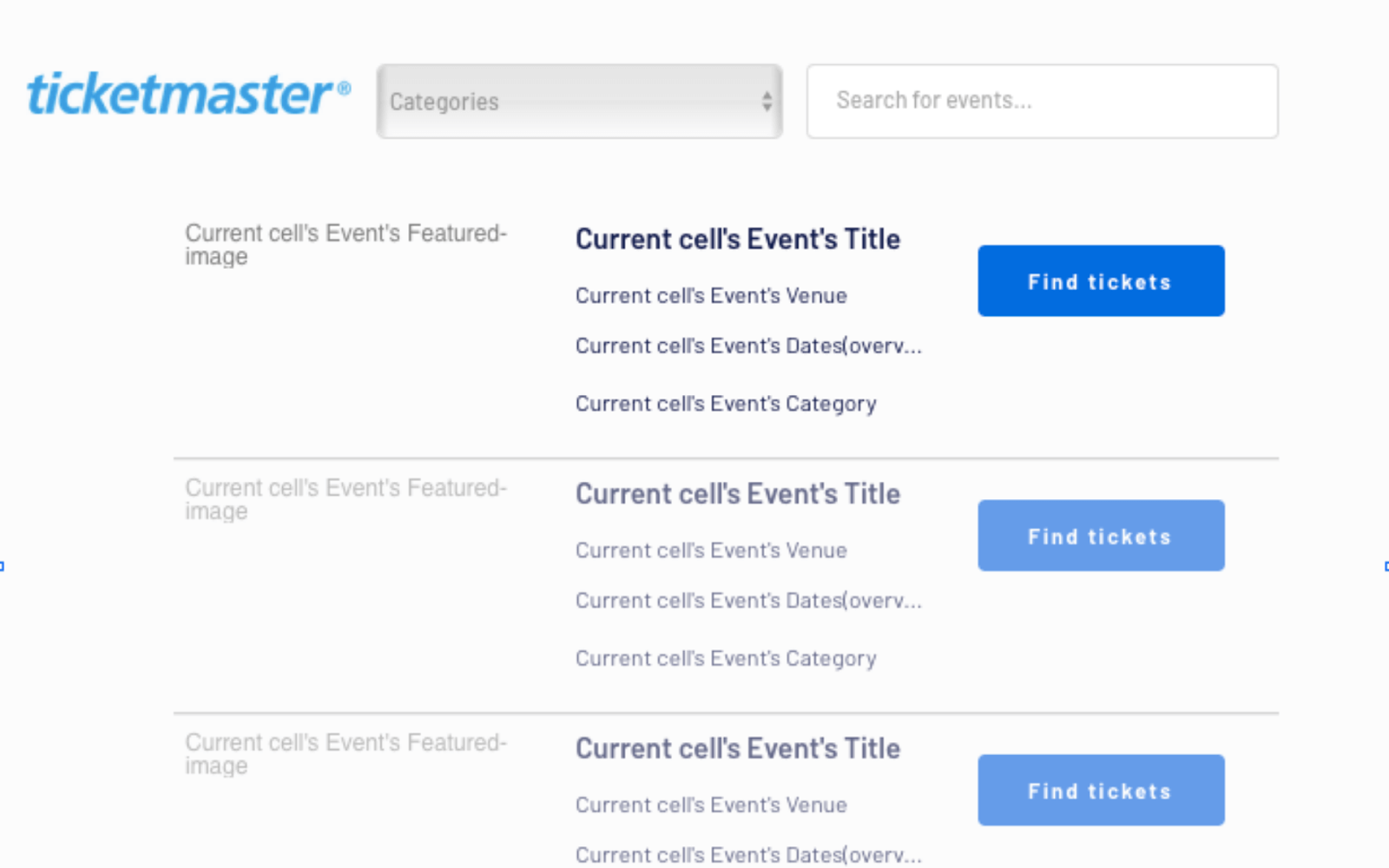Image resolution: width=1389 pixels, height=868 pixels.
Task: Select the second event's Venue text
Action: coord(710,550)
